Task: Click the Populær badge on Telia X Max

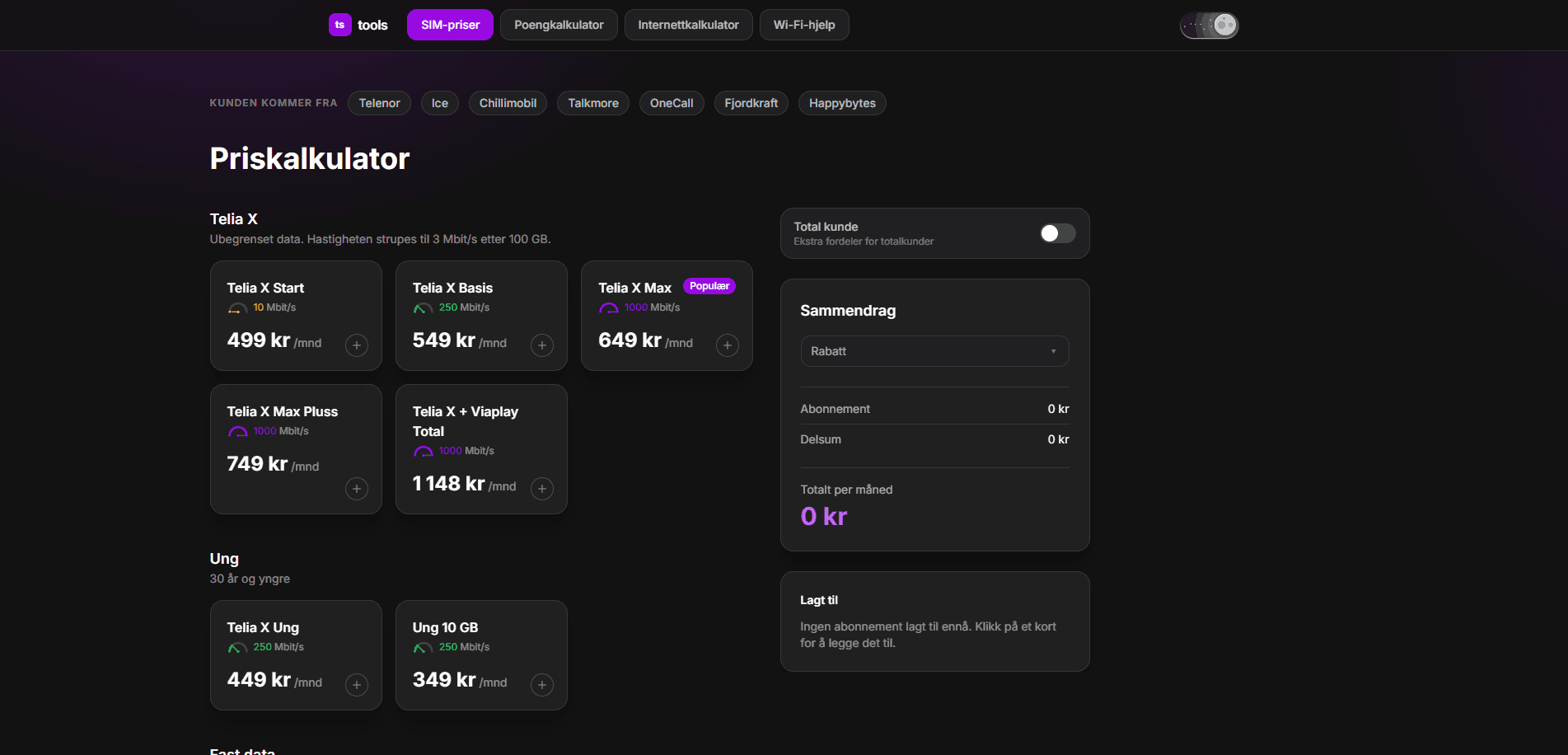Action: click(709, 286)
